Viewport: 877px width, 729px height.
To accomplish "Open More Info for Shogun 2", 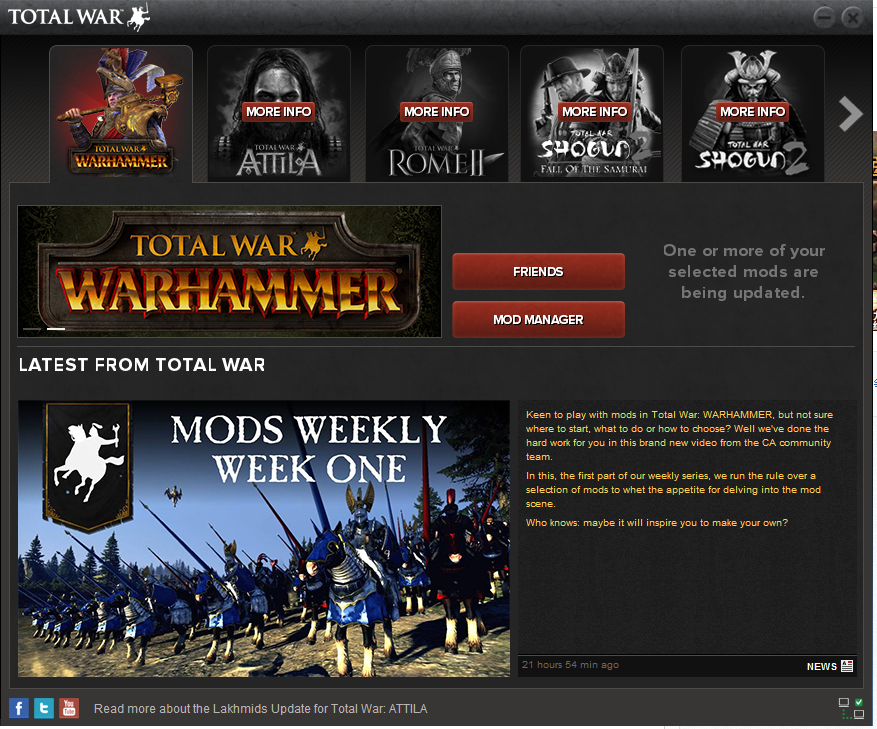I will [752, 112].
